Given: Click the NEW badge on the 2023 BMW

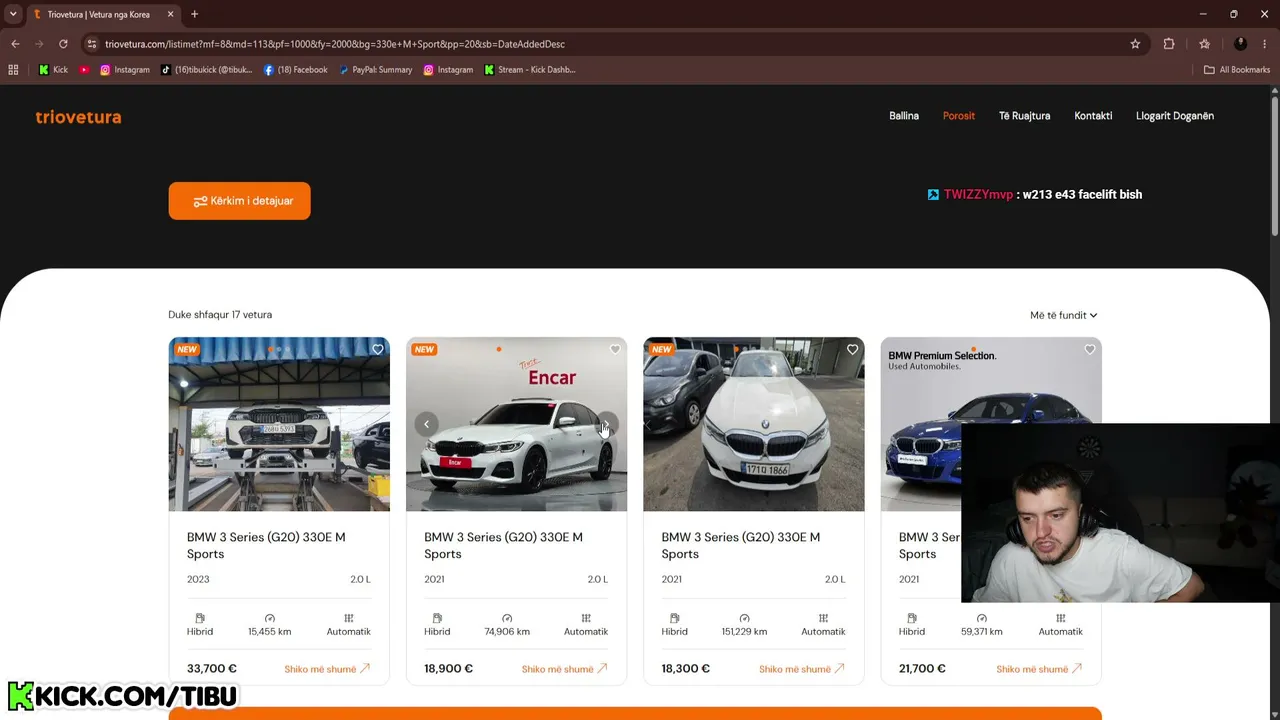Looking at the screenshot, I should click(x=187, y=350).
